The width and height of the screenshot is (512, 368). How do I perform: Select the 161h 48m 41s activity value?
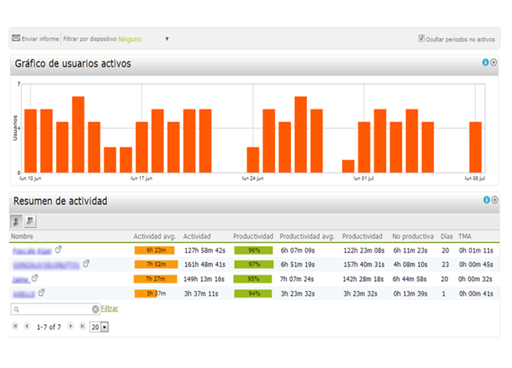tap(205, 265)
